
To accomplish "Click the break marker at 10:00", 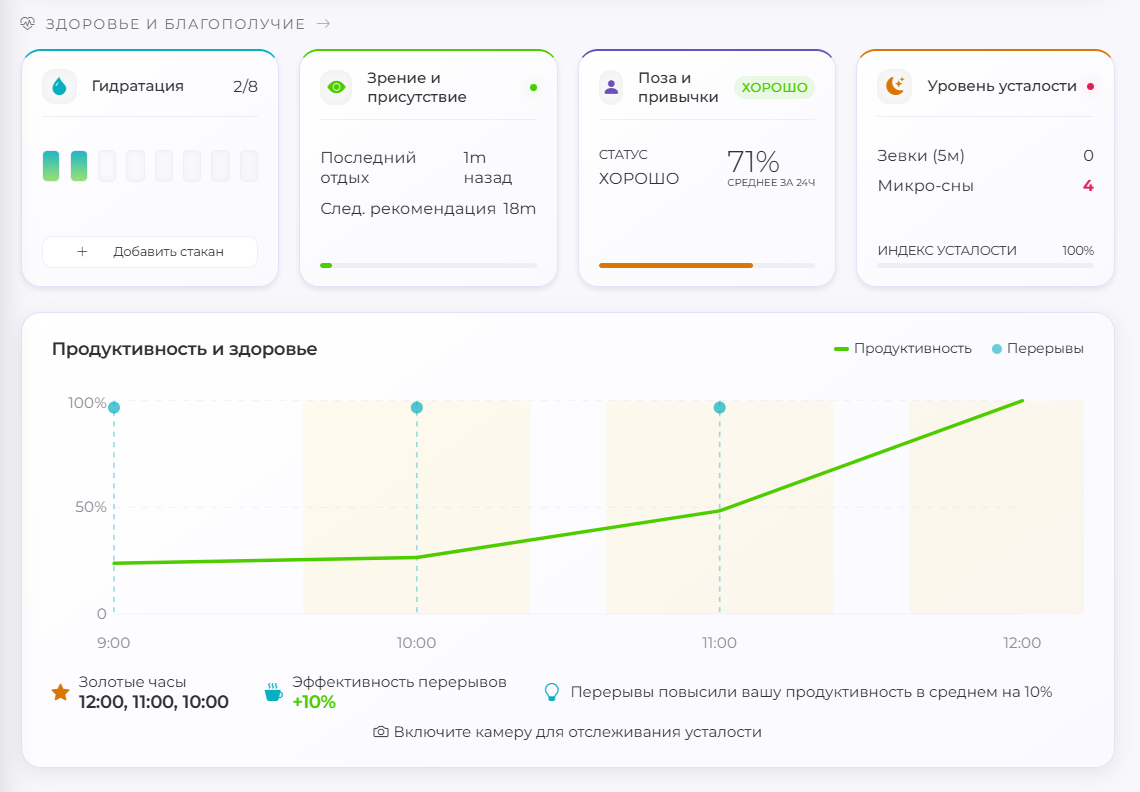I will tap(417, 407).
